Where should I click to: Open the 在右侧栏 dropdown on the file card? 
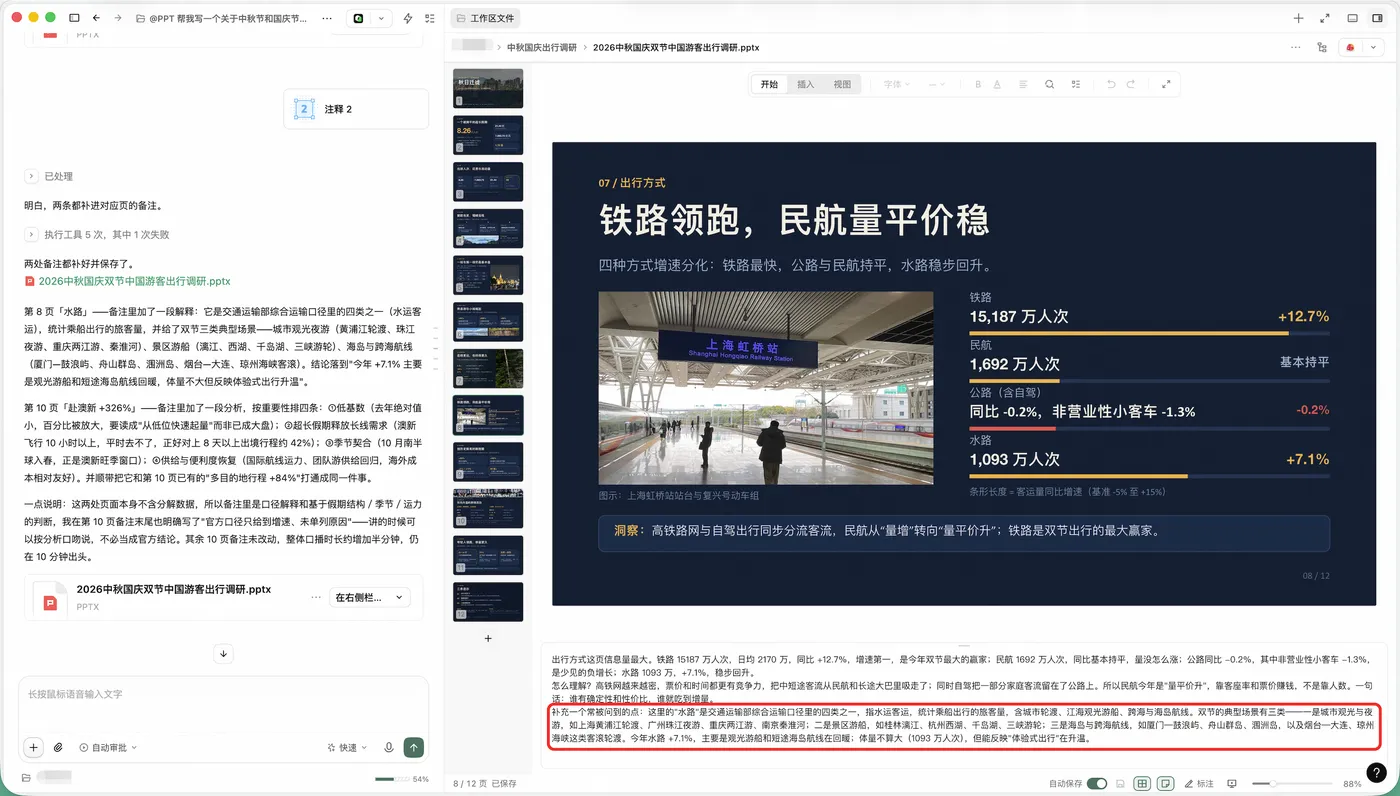pos(370,597)
